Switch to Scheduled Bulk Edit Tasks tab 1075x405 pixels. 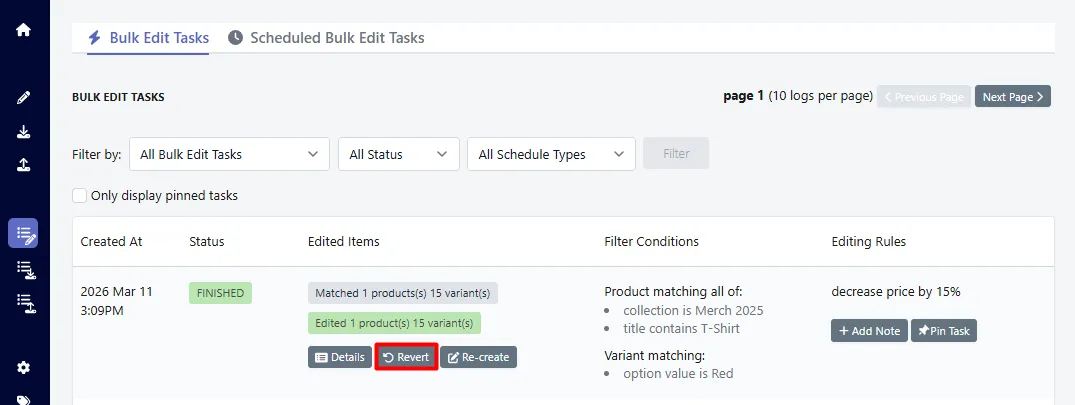(326, 38)
